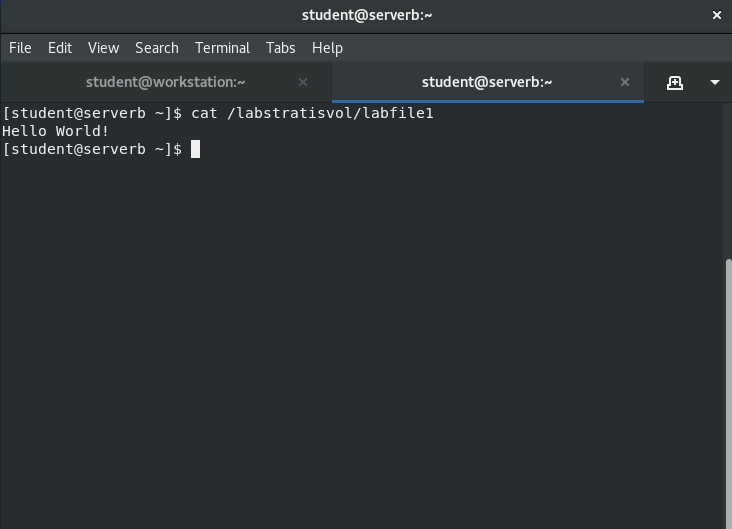
Task: Close the student@workstation tab with its X icon
Action: point(303,82)
